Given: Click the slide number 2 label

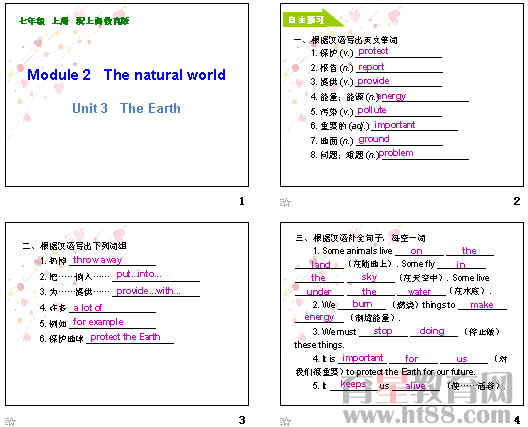Looking at the screenshot, I should [517, 201].
